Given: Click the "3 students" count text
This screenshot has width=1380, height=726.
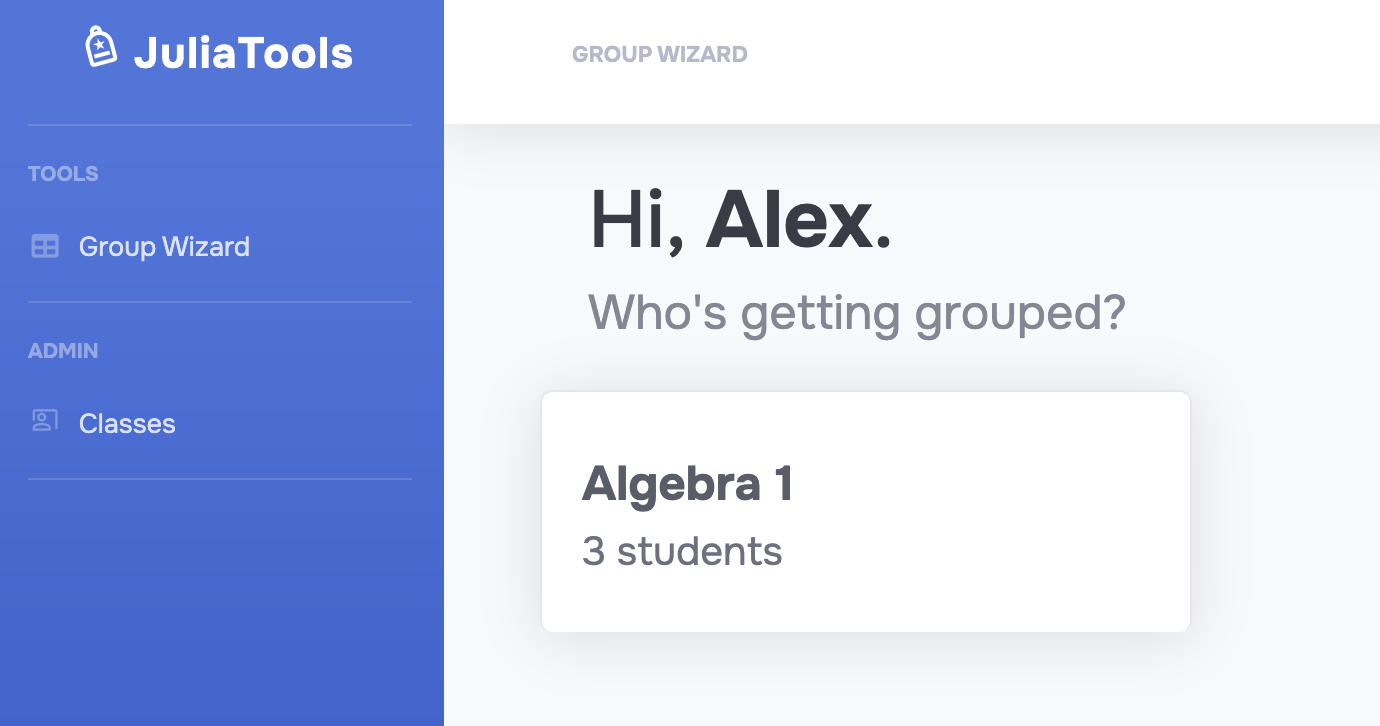Looking at the screenshot, I should click(x=682, y=551).
